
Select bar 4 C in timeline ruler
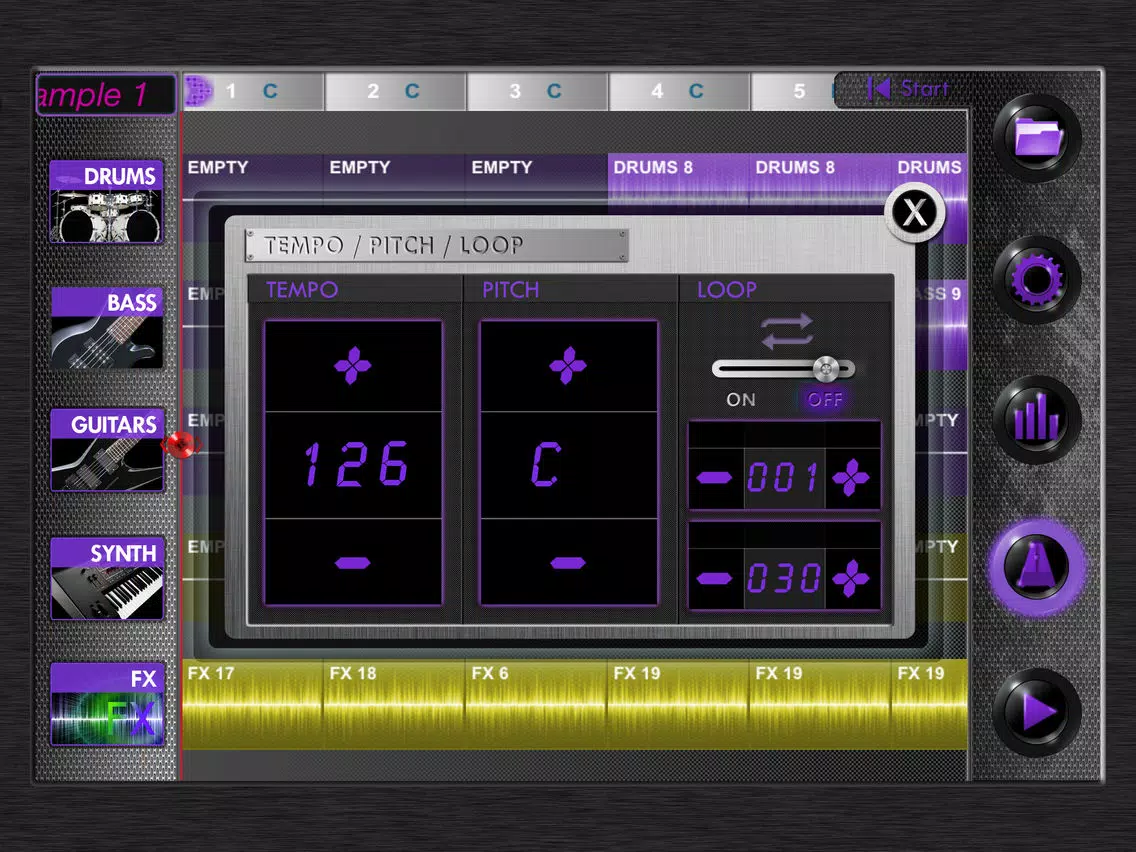[x=679, y=91]
